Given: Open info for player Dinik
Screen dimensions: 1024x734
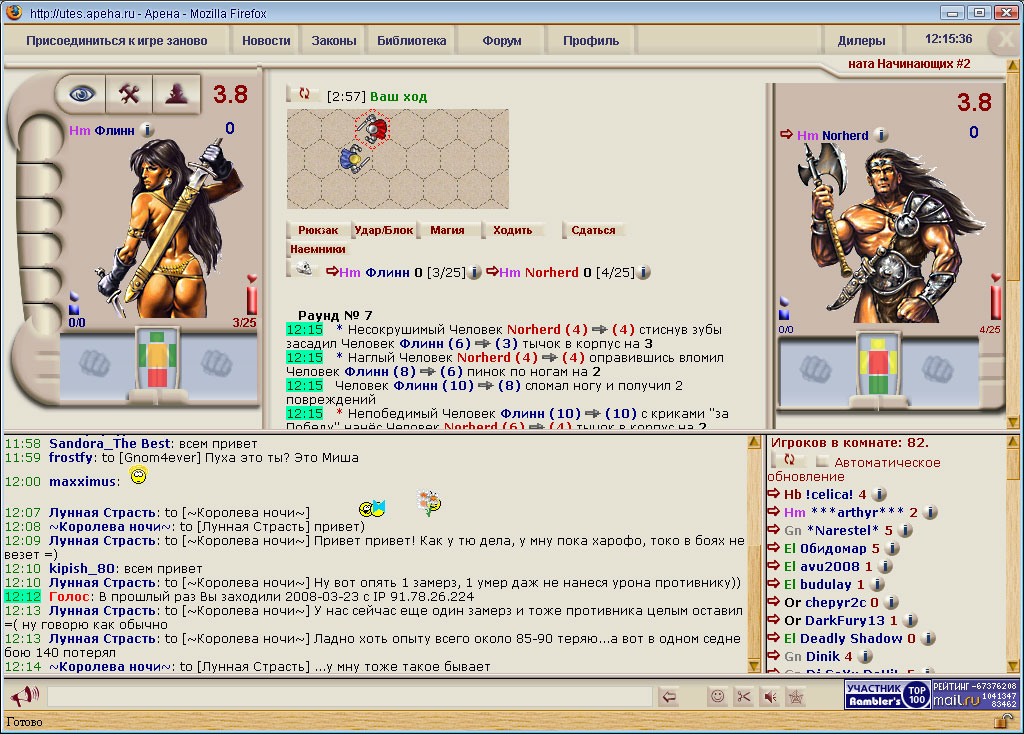Looking at the screenshot, I should (865, 656).
